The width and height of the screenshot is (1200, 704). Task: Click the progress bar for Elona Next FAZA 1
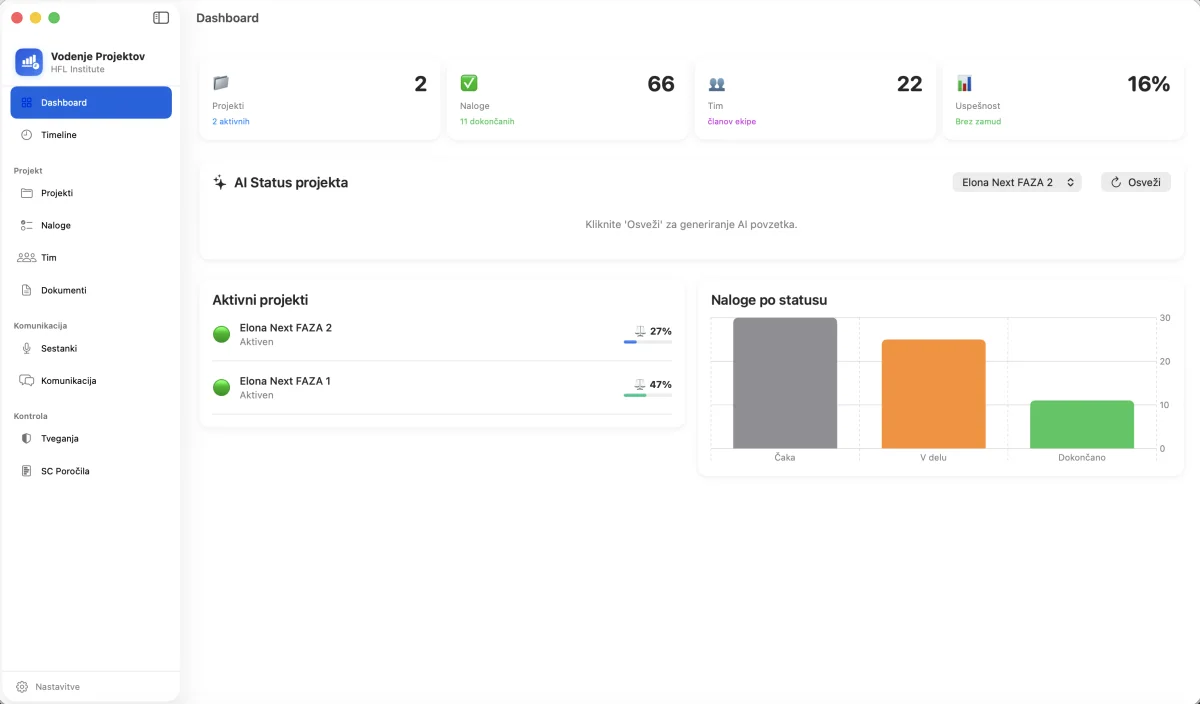coord(648,395)
